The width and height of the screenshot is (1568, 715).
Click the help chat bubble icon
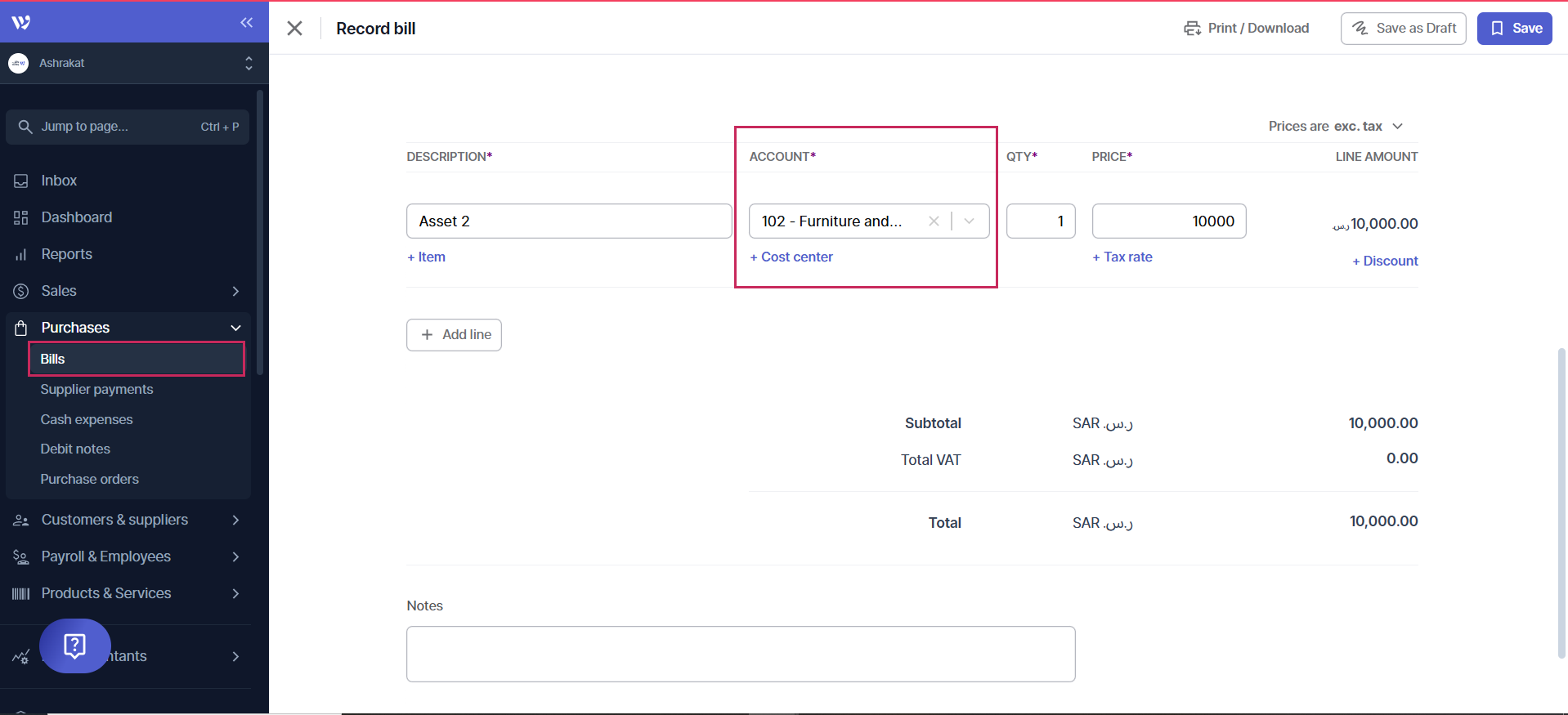74,646
